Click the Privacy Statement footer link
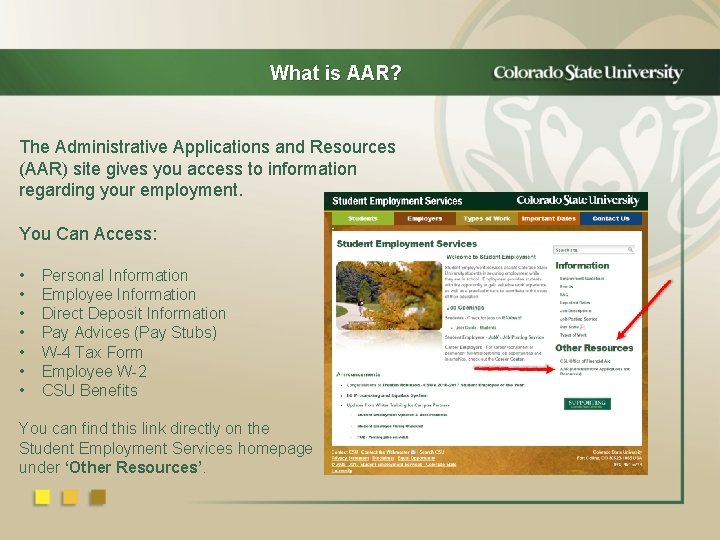 (350, 458)
